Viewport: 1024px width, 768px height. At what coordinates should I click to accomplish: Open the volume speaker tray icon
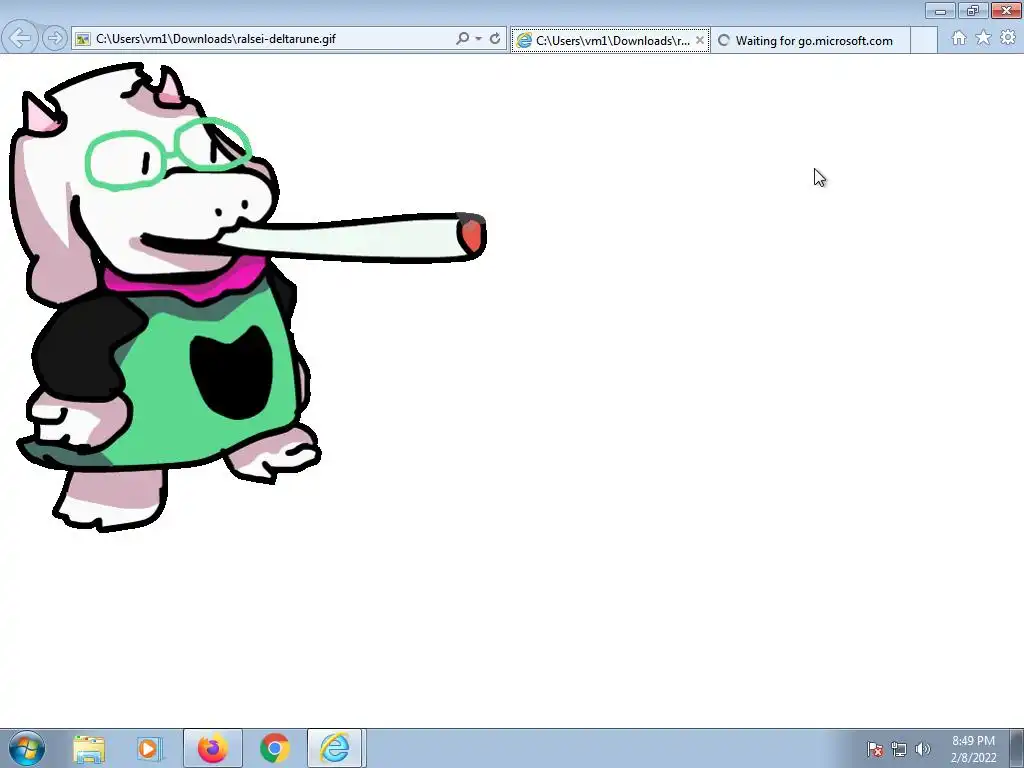922,749
